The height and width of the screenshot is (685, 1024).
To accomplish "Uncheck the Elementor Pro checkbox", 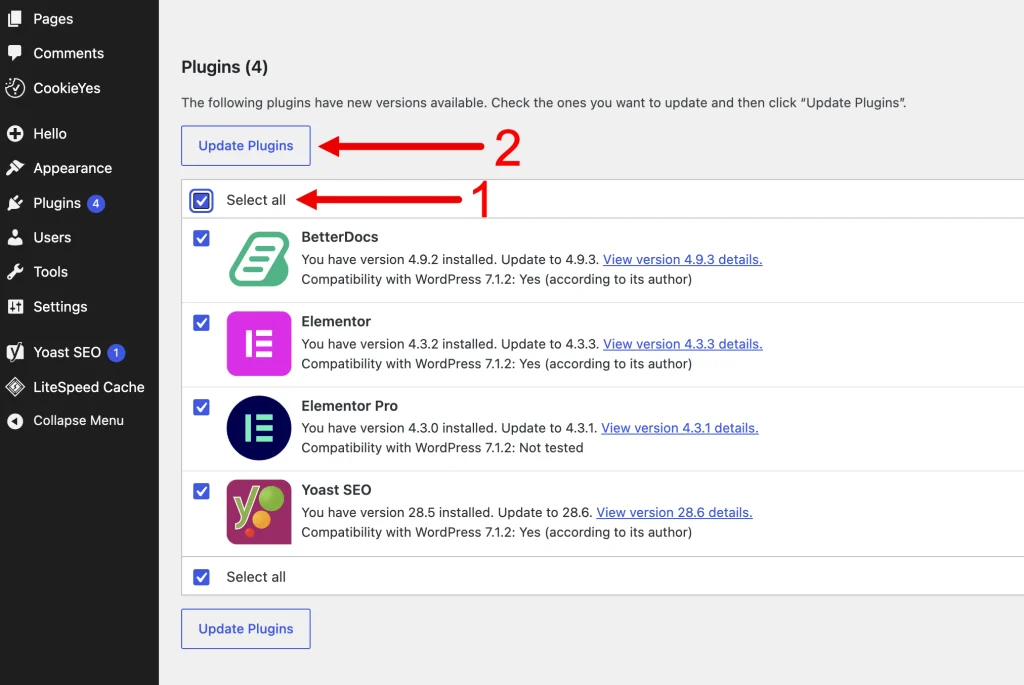I will coord(201,407).
